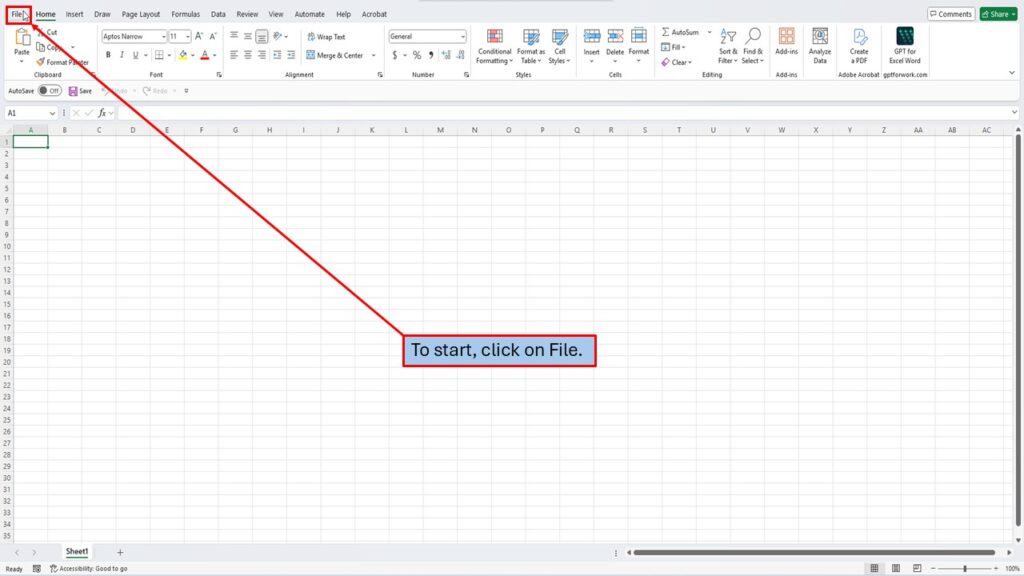Toggle Wrap Text for the cell
Viewport: 1024px width, 576px height.
click(326, 37)
